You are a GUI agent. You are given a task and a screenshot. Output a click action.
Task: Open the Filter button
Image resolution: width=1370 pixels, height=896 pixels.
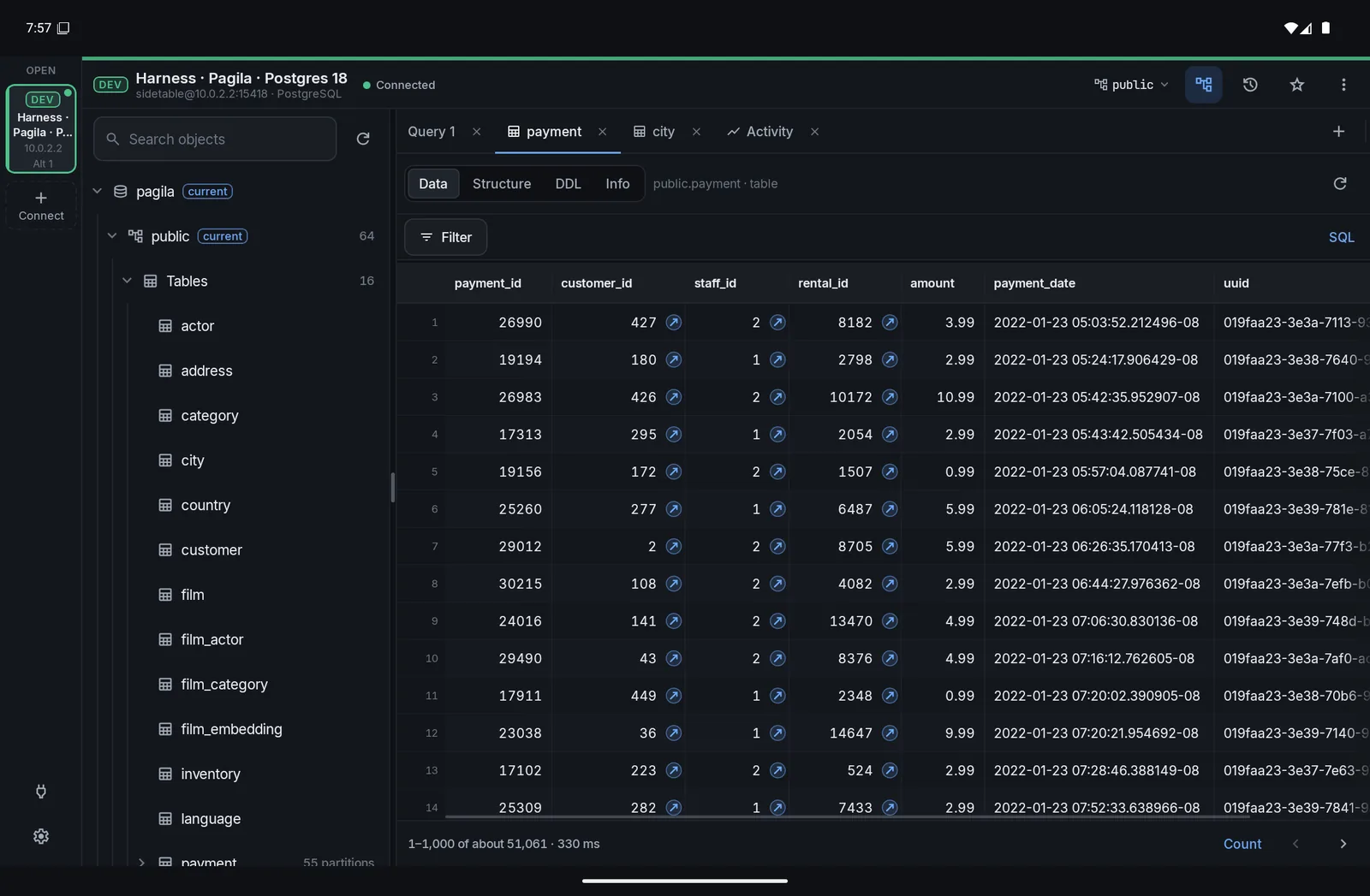tap(446, 237)
